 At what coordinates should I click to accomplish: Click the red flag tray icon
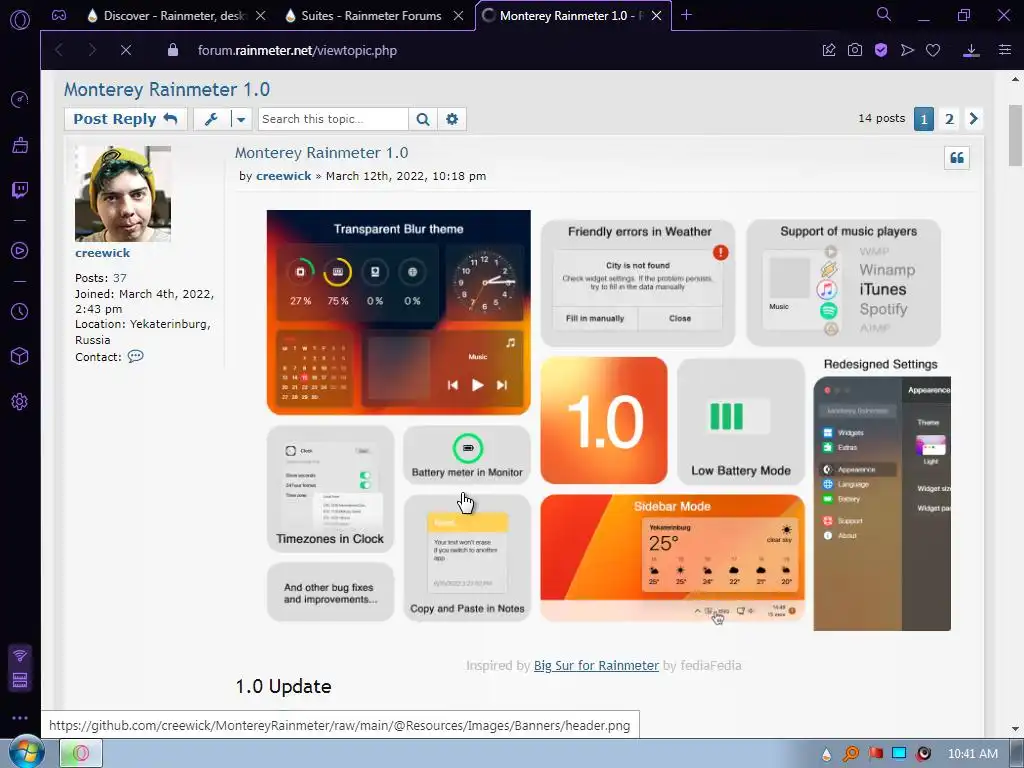click(x=875, y=754)
